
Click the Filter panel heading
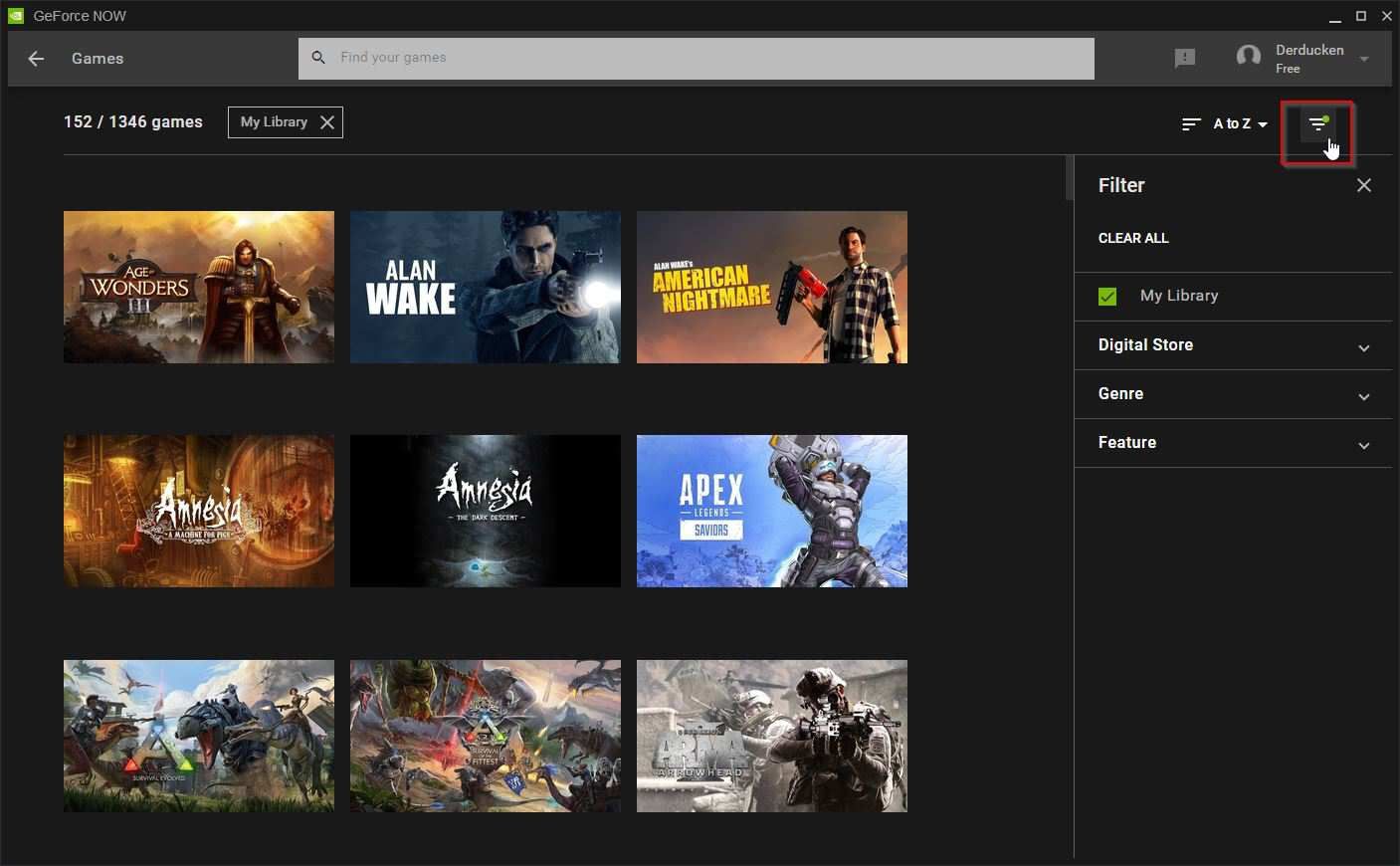coord(1121,185)
